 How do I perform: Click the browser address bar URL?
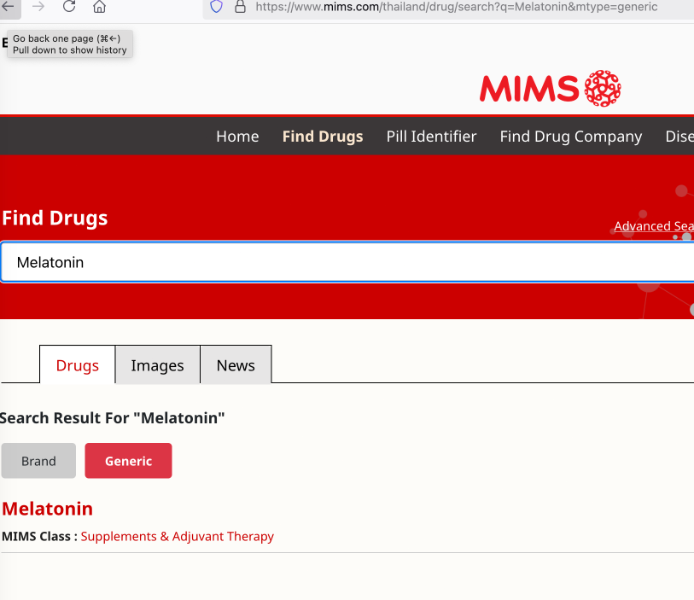(456, 7)
